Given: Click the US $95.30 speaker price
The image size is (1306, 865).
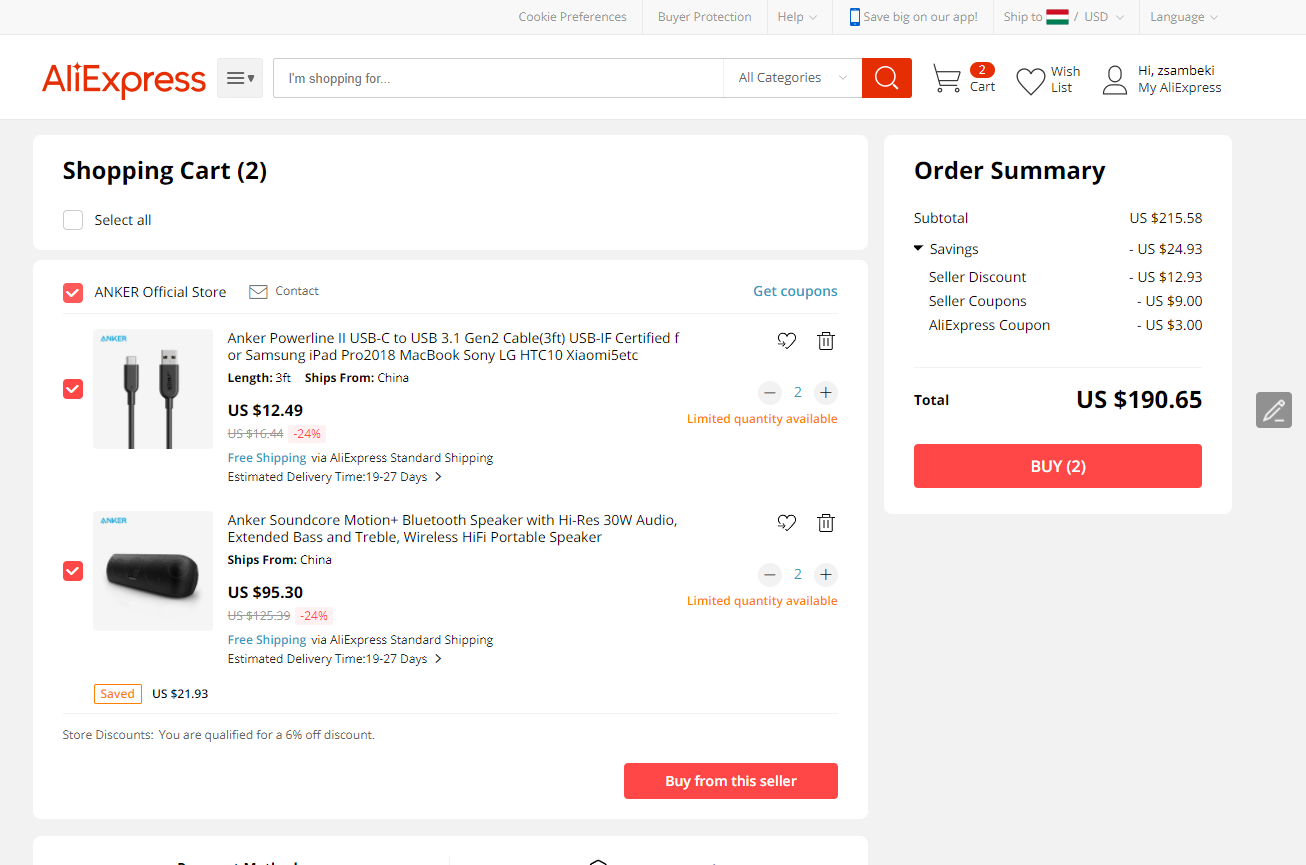Looking at the screenshot, I should (x=265, y=592).
